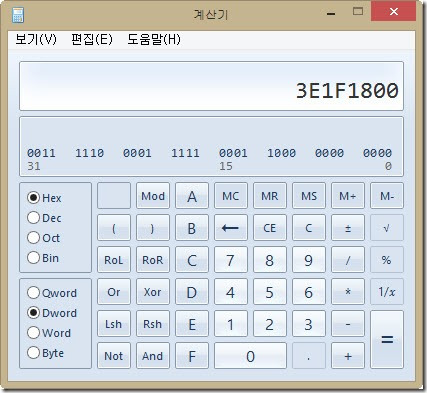Screen dimensions: 427x393
Task: Click the M- memory subtract button
Action: click(x=387, y=196)
